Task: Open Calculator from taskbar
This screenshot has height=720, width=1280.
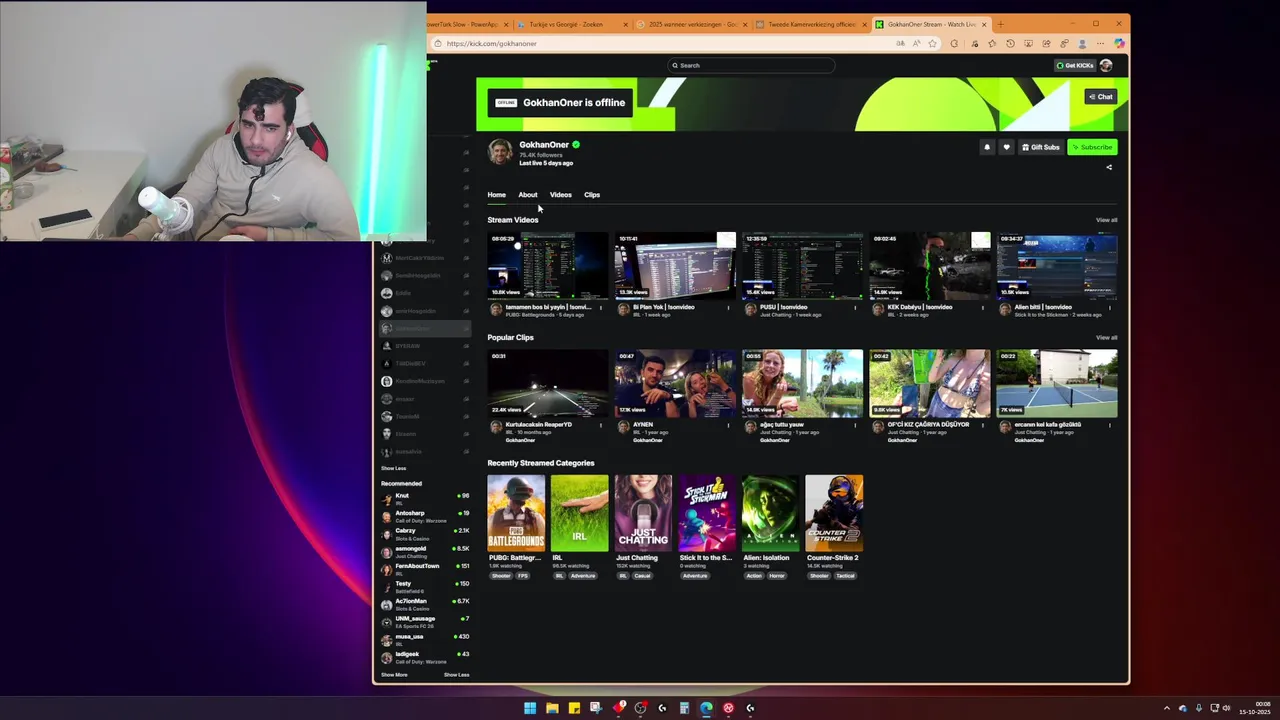Action: [684, 708]
